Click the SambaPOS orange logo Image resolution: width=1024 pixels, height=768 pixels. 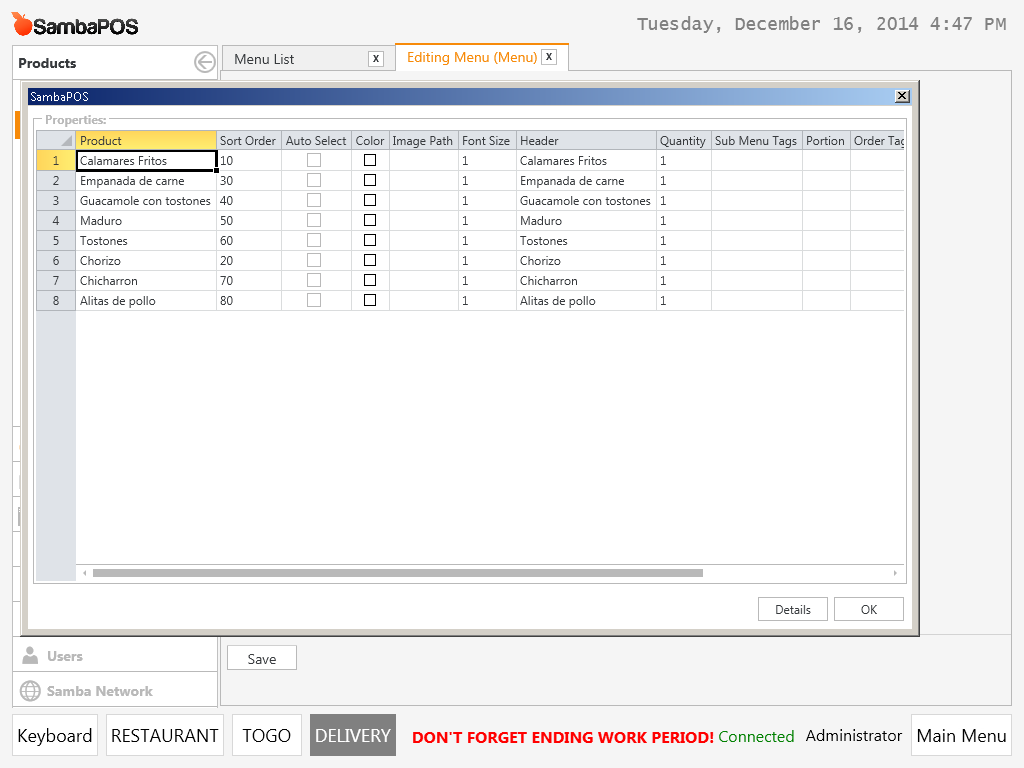click(22, 24)
